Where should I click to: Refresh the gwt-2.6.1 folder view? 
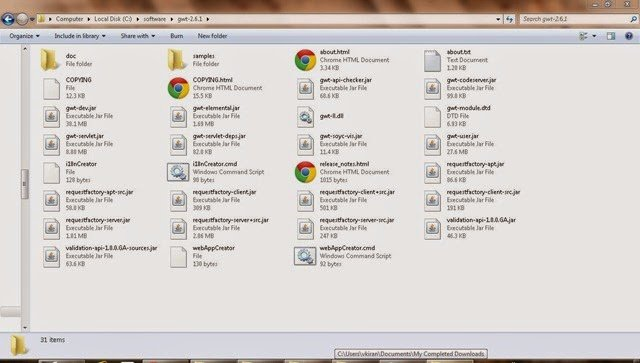click(x=509, y=19)
